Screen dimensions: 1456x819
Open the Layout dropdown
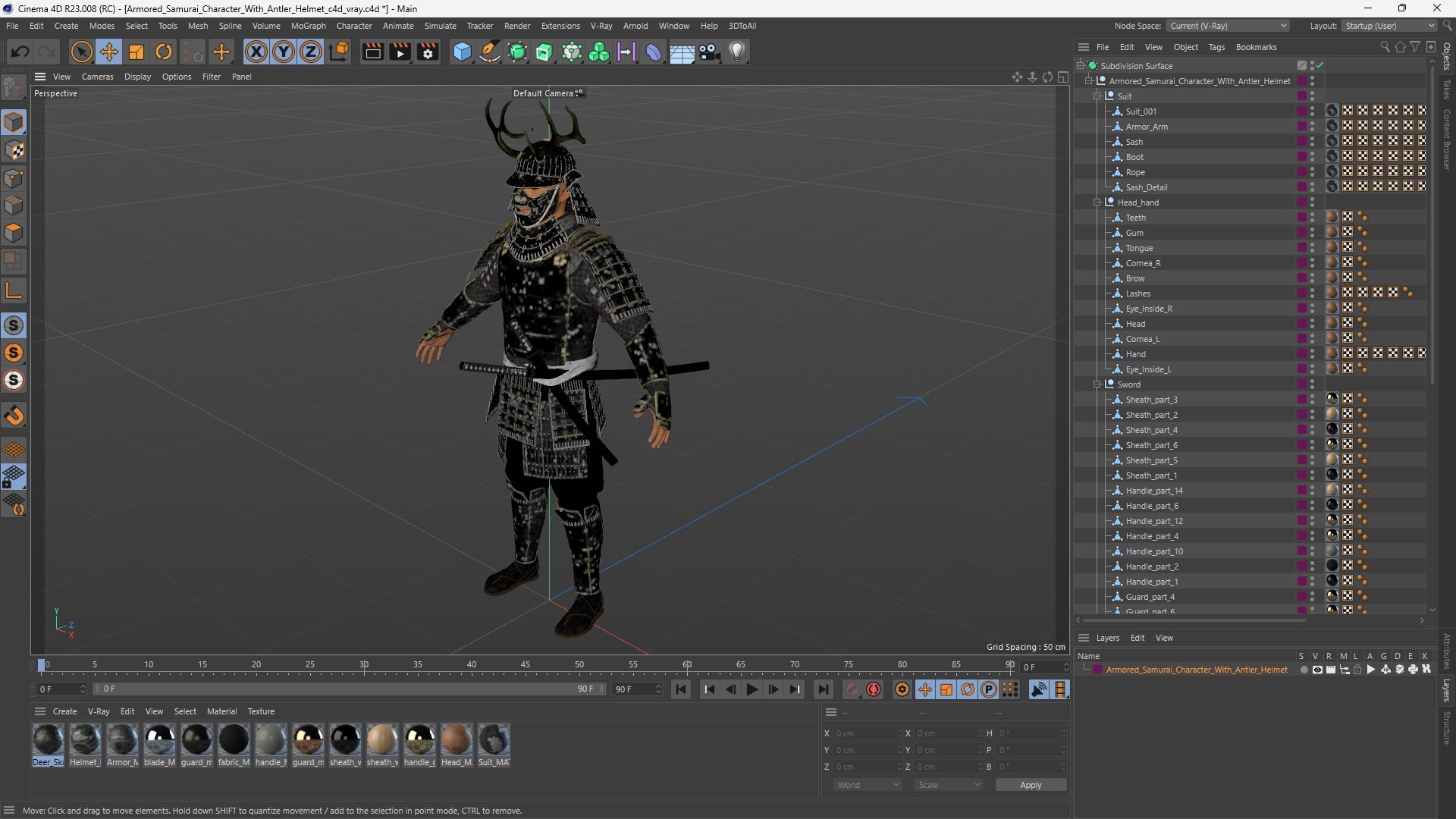1389,26
